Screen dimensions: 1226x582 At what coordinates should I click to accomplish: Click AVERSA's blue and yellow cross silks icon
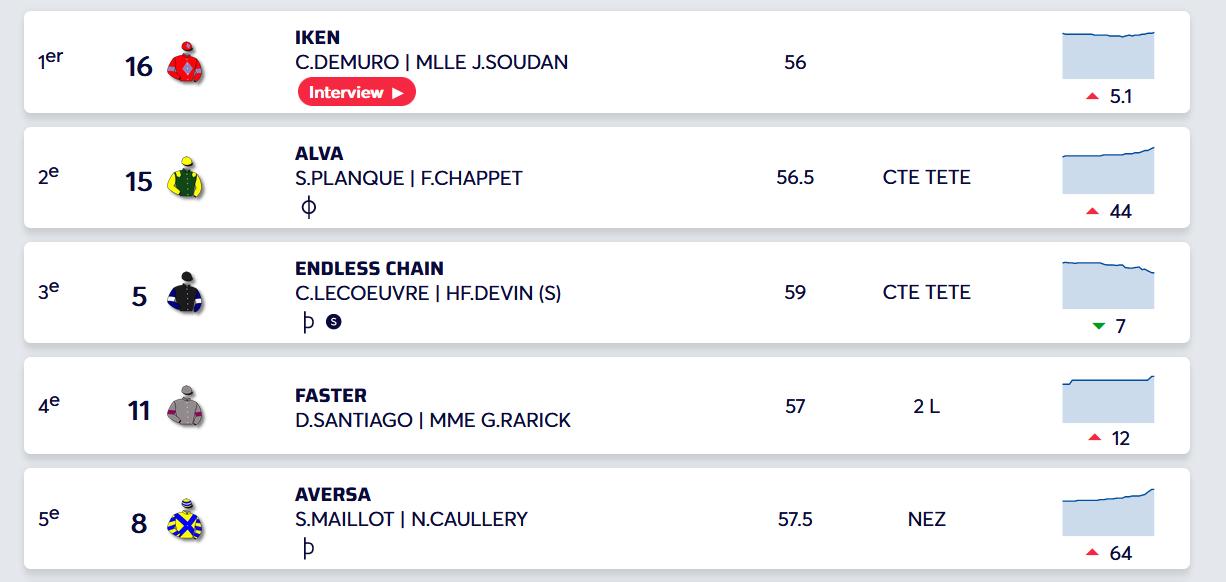pos(186,520)
